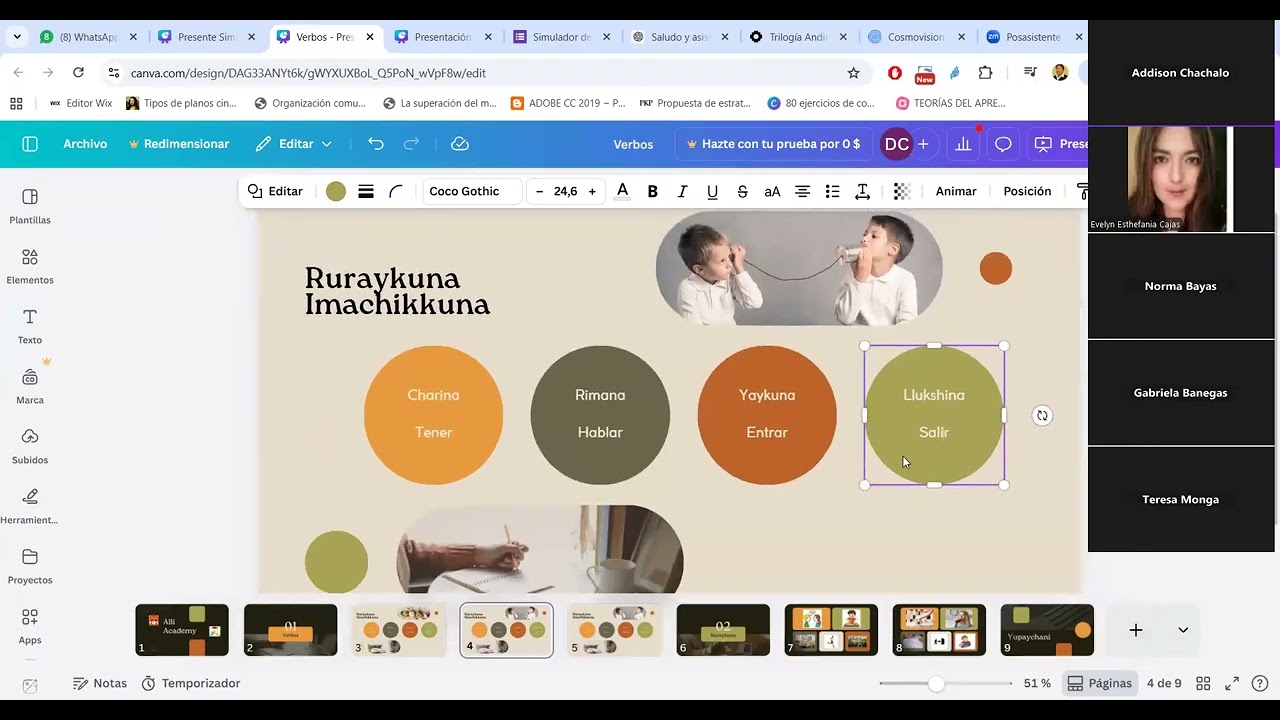1280x720 pixels.
Task: Open the Archivo menu
Action: coord(85,144)
